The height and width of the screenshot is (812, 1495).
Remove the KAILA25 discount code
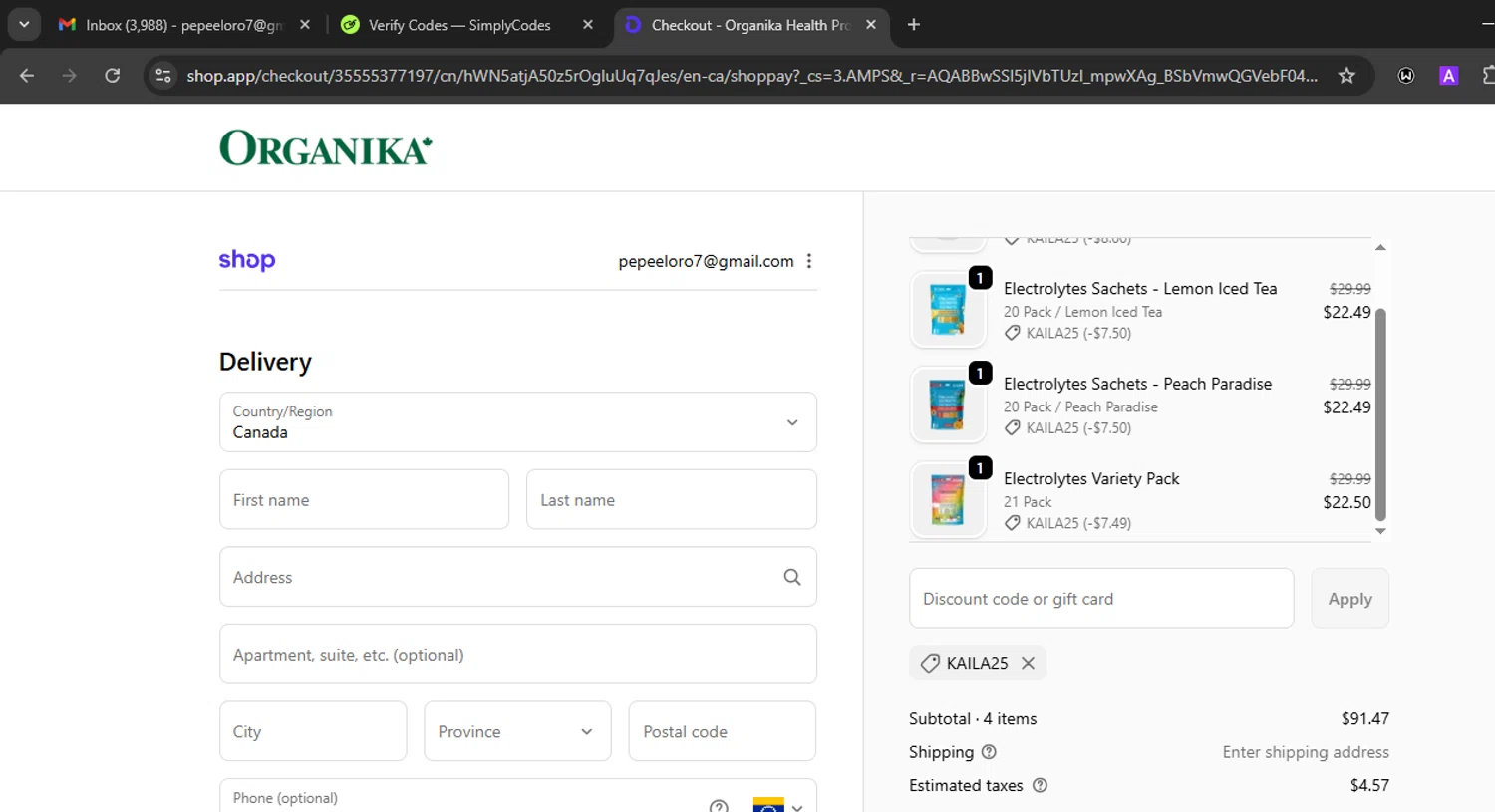[x=1029, y=663]
